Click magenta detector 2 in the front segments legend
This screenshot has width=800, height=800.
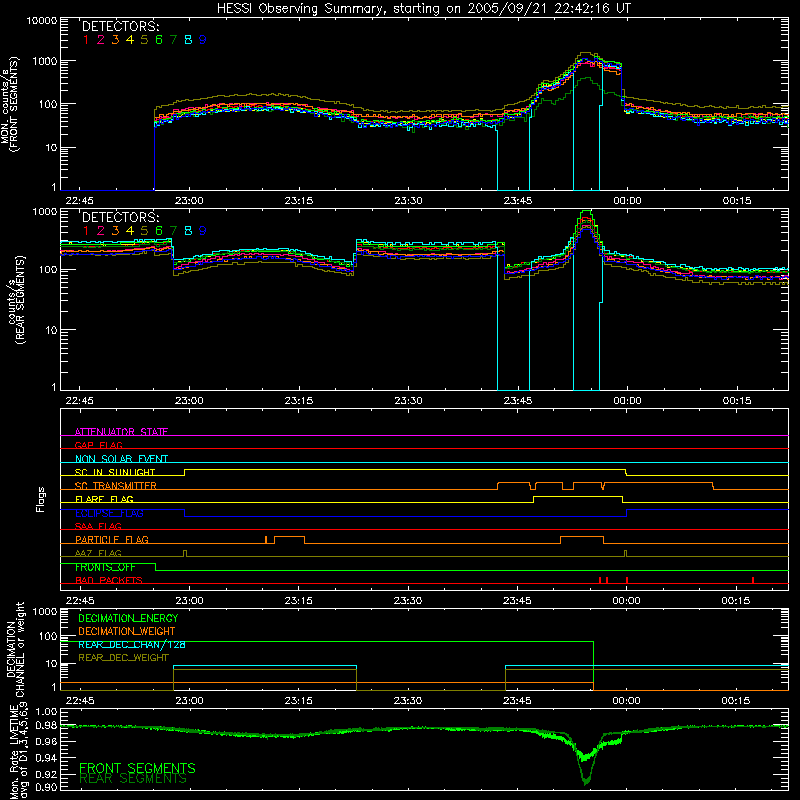pyautogui.click(x=101, y=40)
